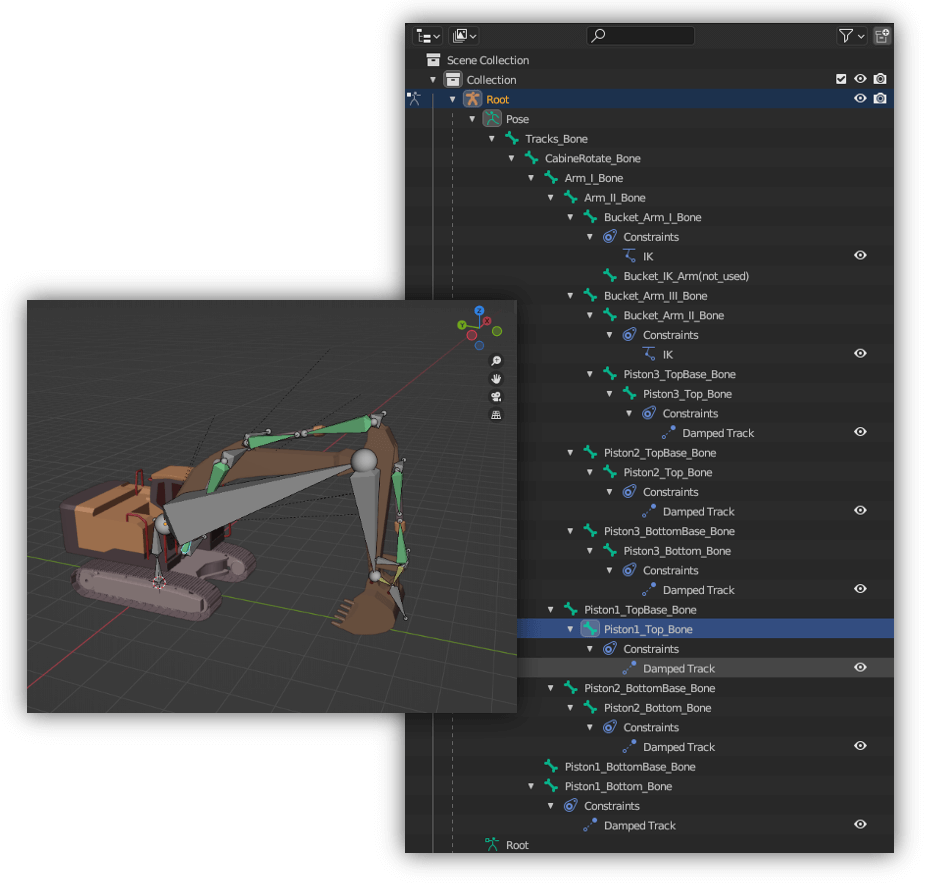Click the hand pan icon in the viewport sidebar

(496, 379)
